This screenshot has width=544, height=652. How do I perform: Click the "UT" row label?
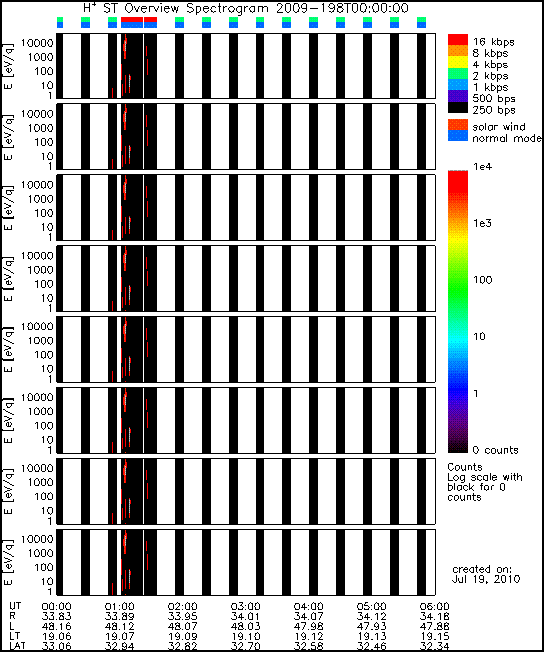(15, 606)
